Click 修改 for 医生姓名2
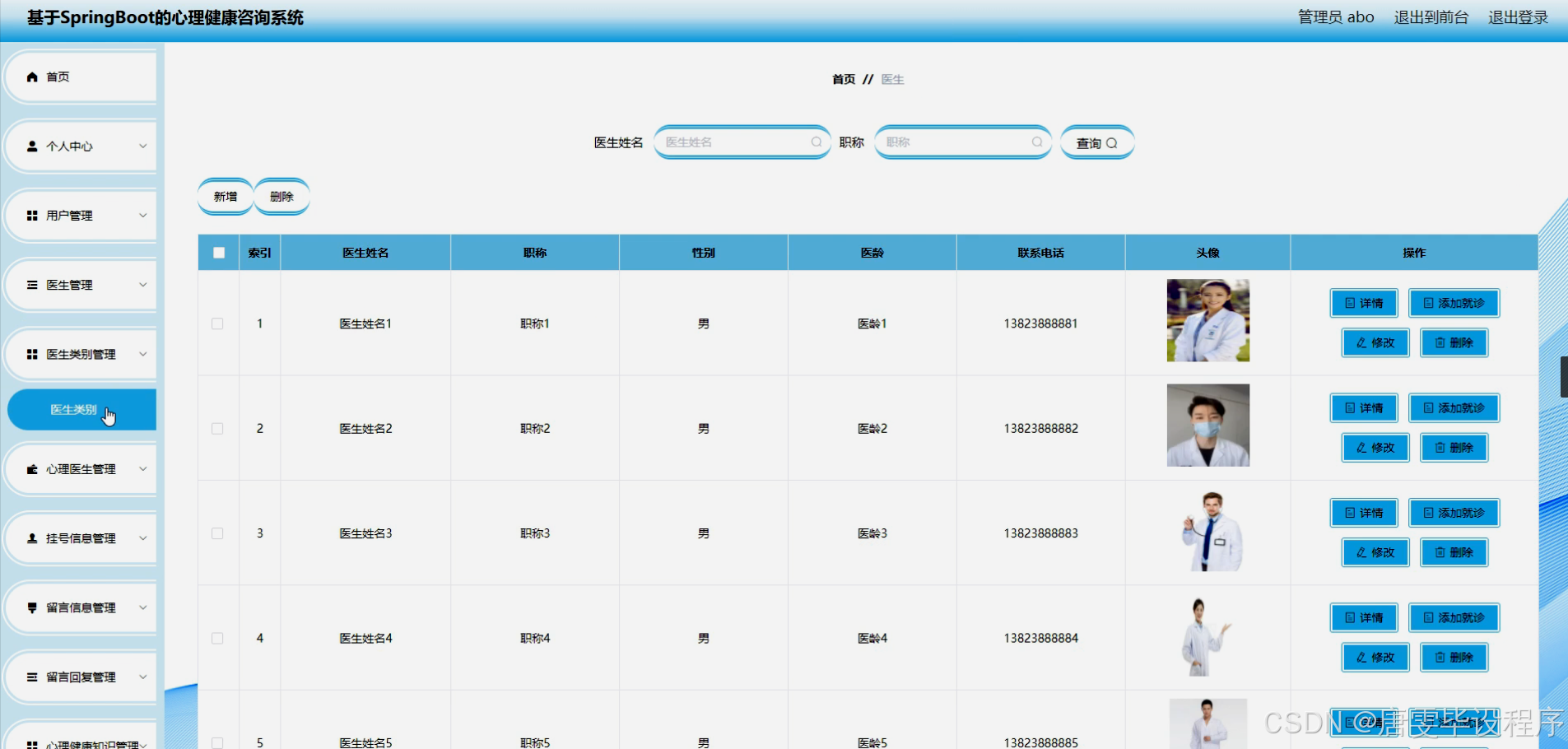This screenshot has width=1568, height=749. tap(1375, 448)
